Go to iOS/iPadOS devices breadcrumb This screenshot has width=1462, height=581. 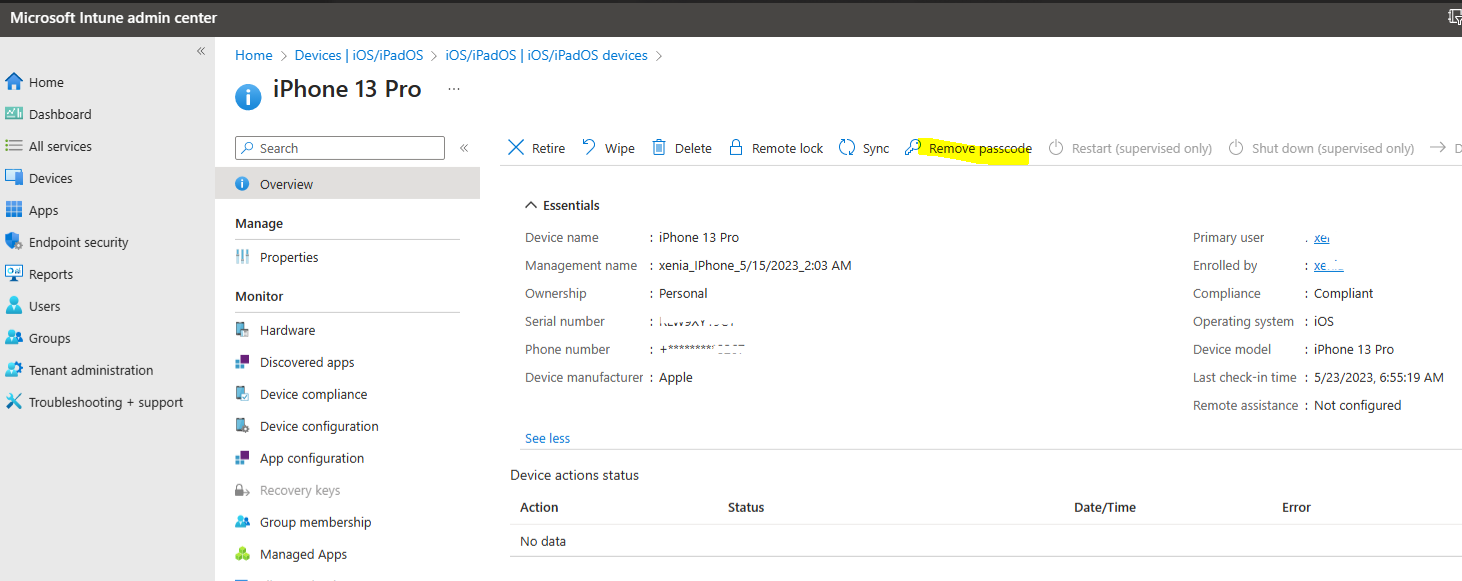point(547,55)
